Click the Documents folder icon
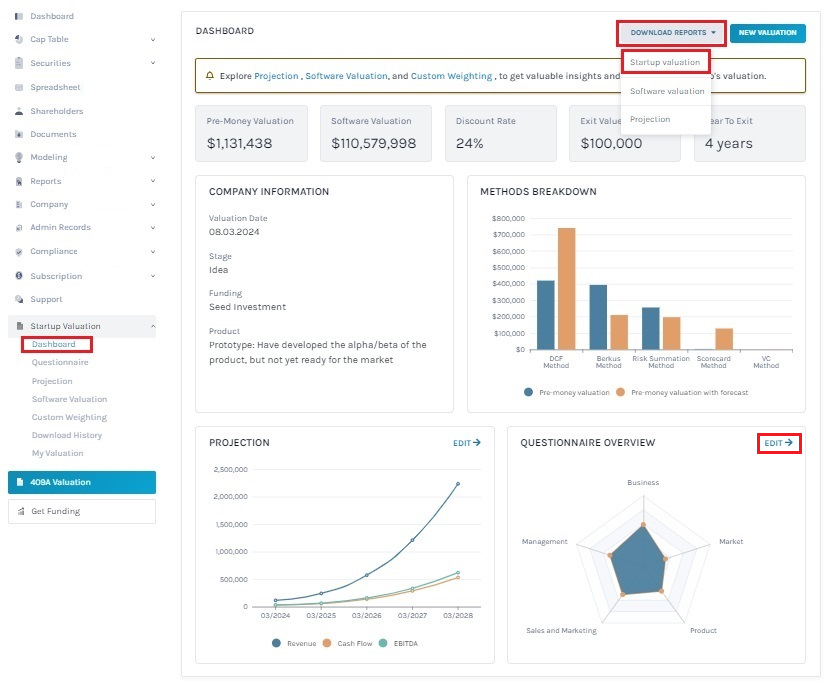The height and width of the screenshot is (682, 824). (19, 134)
